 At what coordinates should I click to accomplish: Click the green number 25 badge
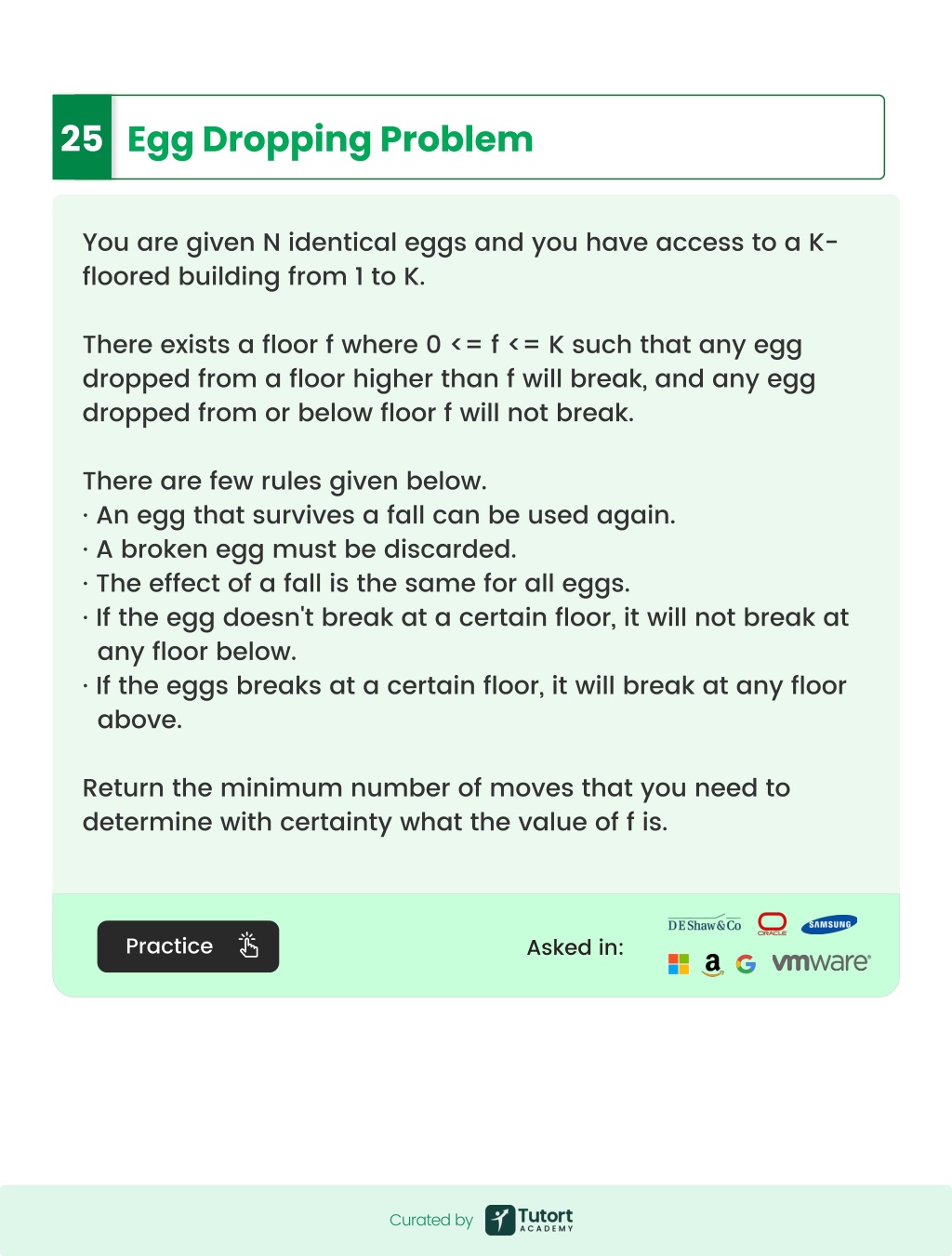82,137
